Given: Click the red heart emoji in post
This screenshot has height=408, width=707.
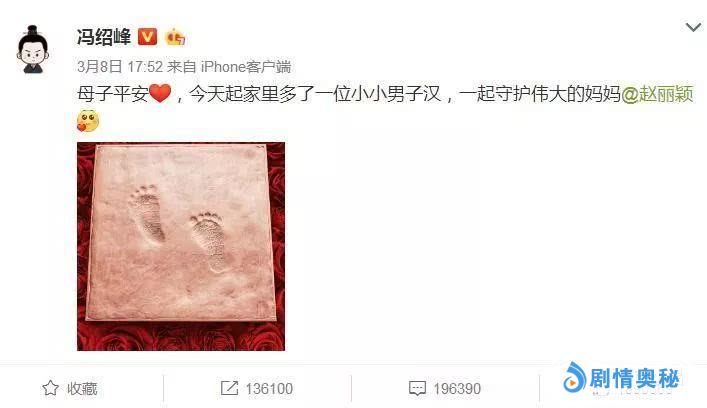Looking at the screenshot, I should [160, 94].
